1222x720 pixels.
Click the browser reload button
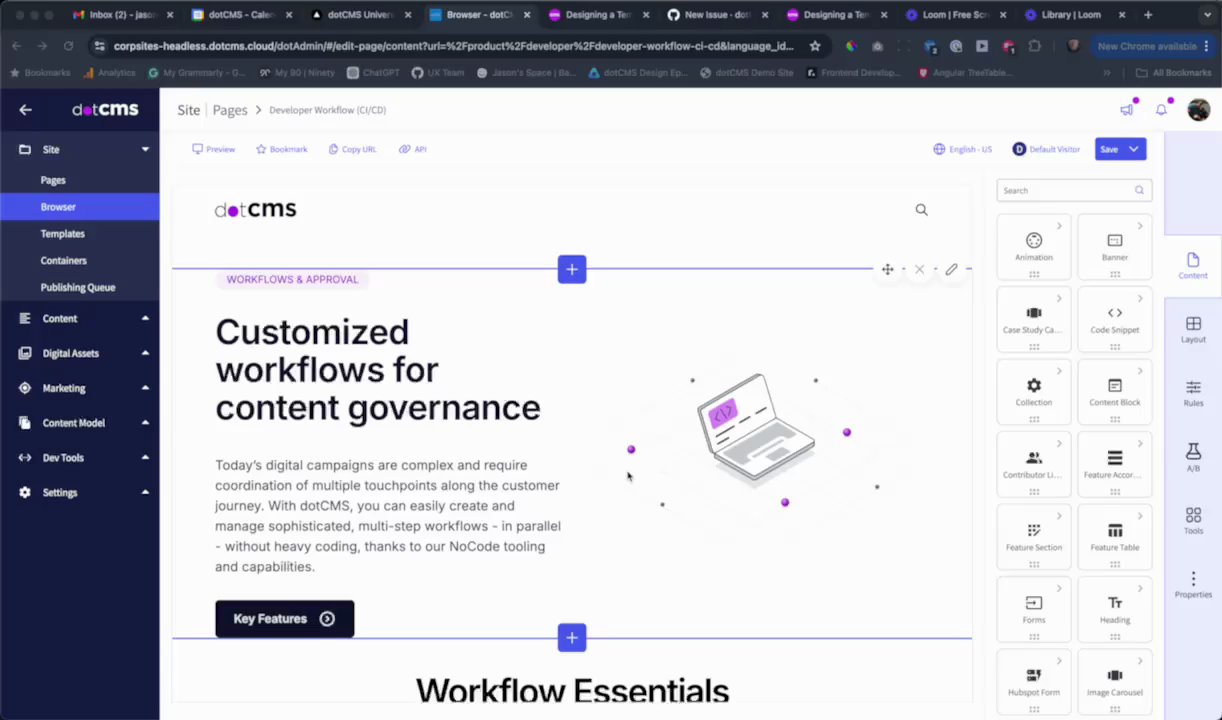(69, 46)
